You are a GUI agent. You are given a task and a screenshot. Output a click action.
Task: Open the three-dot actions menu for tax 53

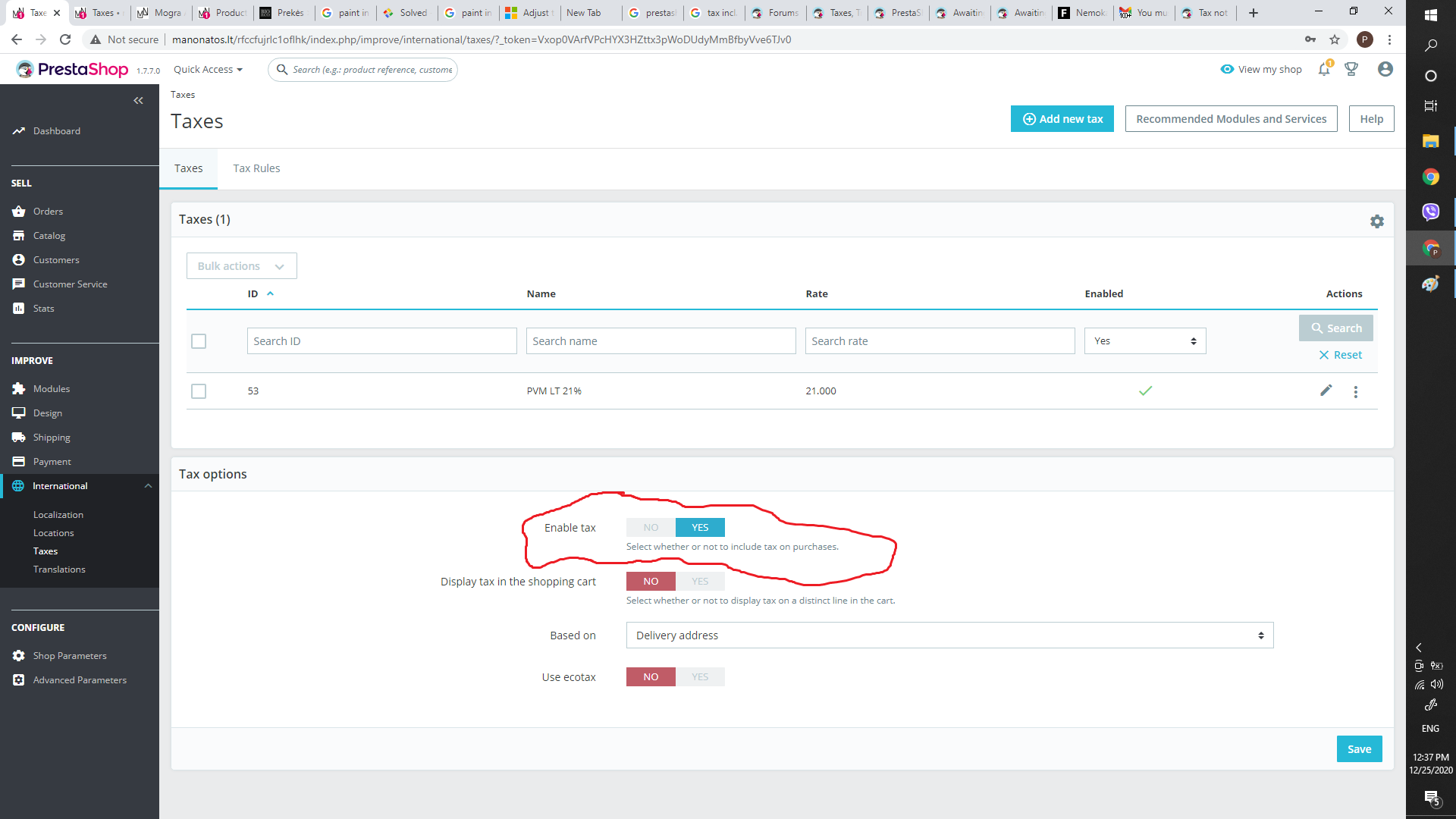point(1356,392)
